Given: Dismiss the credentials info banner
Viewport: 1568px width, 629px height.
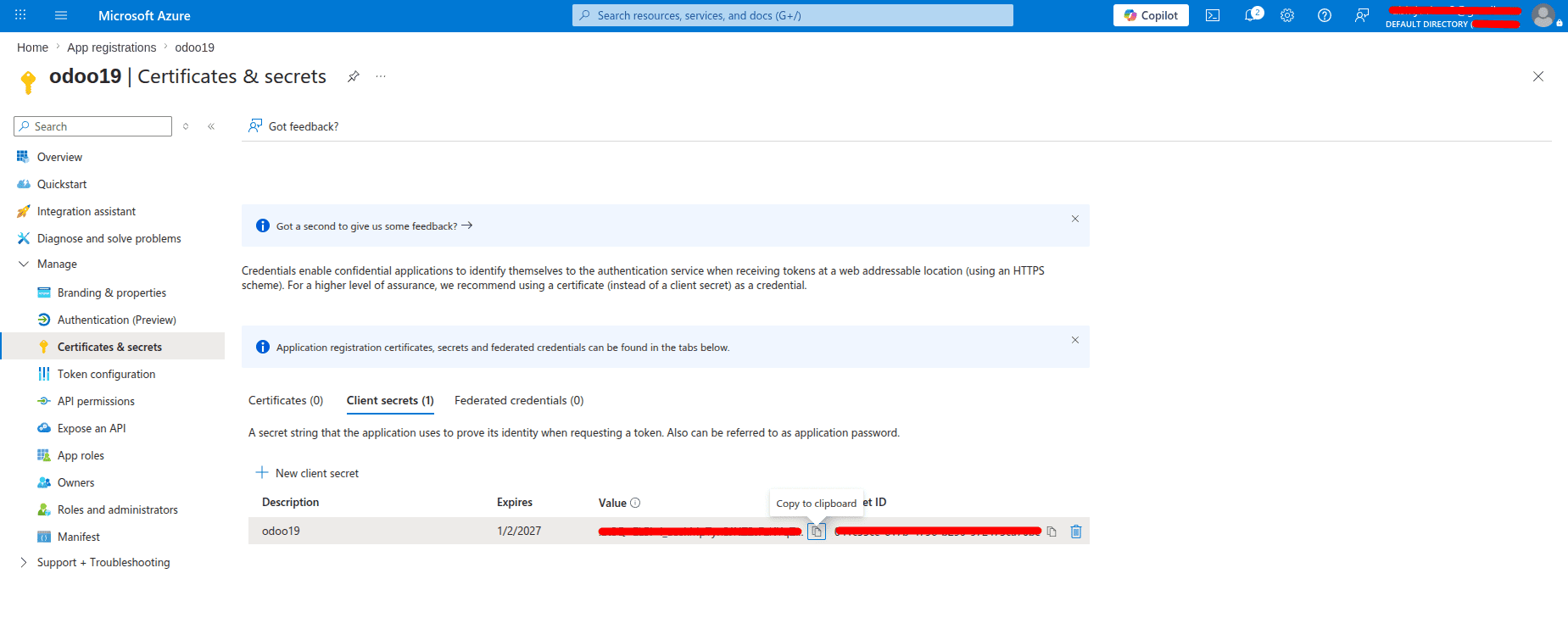Looking at the screenshot, I should (x=1075, y=340).
